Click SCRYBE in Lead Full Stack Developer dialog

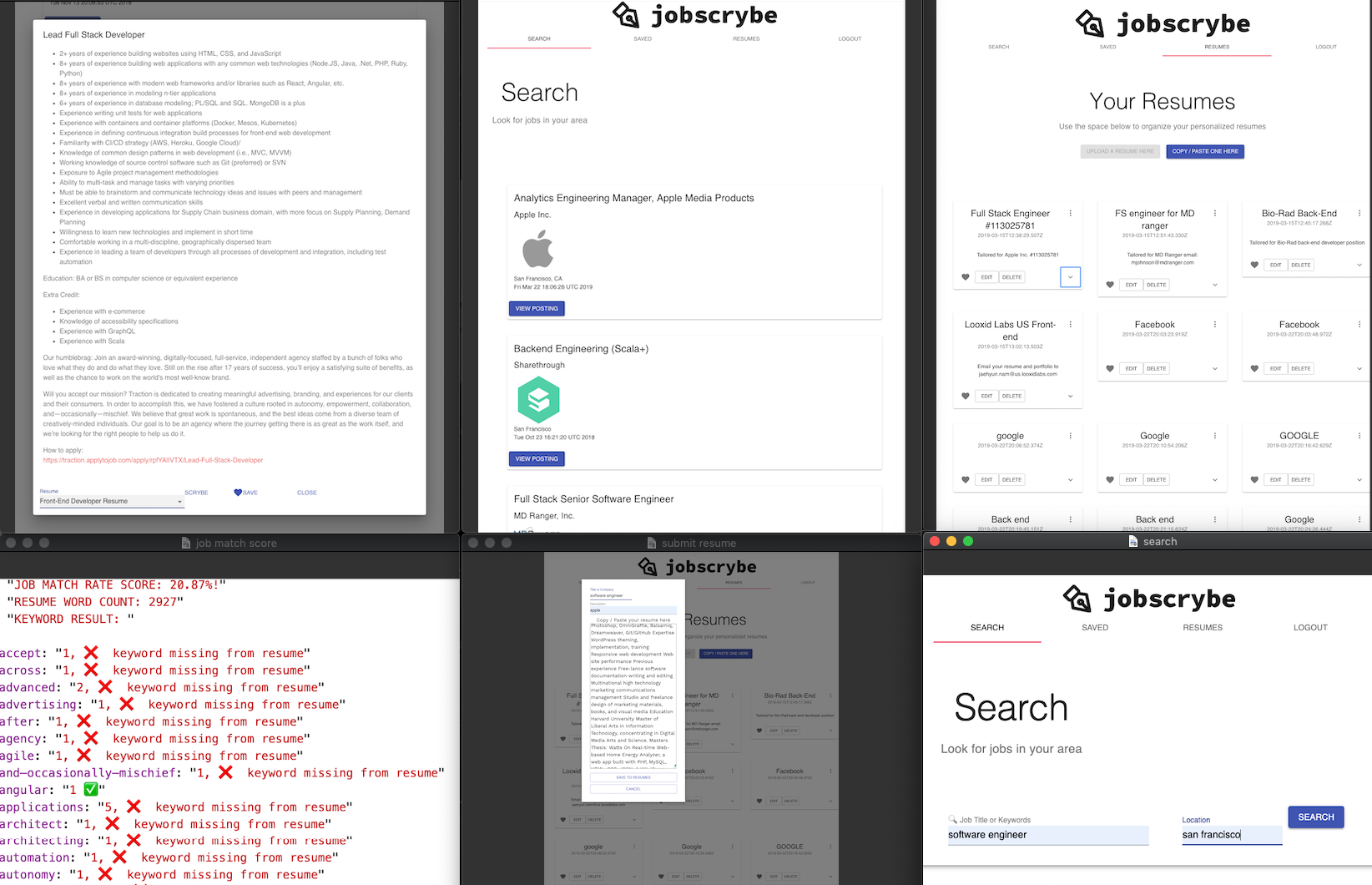click(196, 493)
